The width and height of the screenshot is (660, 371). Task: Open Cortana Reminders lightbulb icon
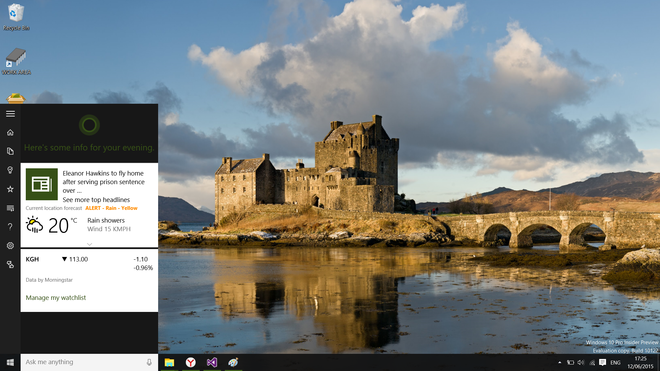tap(10, 170)
